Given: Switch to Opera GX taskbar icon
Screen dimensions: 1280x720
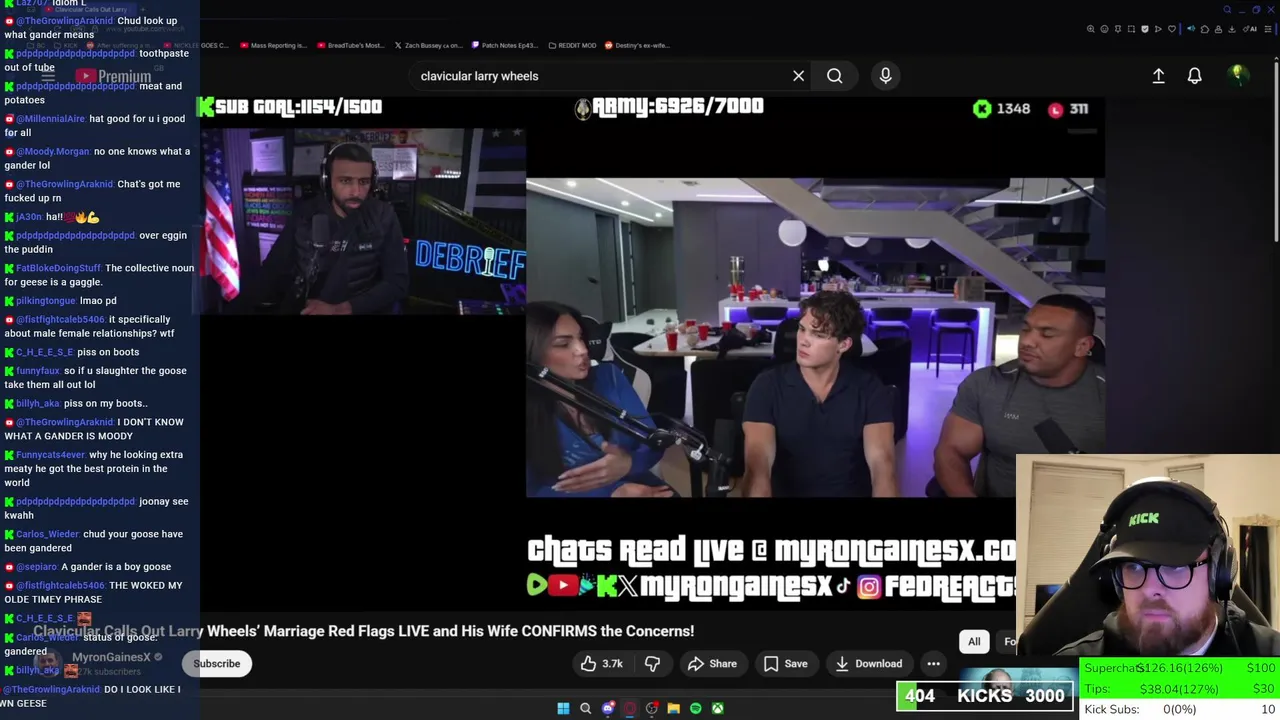Looking at the screenshot, I should 629,709.
